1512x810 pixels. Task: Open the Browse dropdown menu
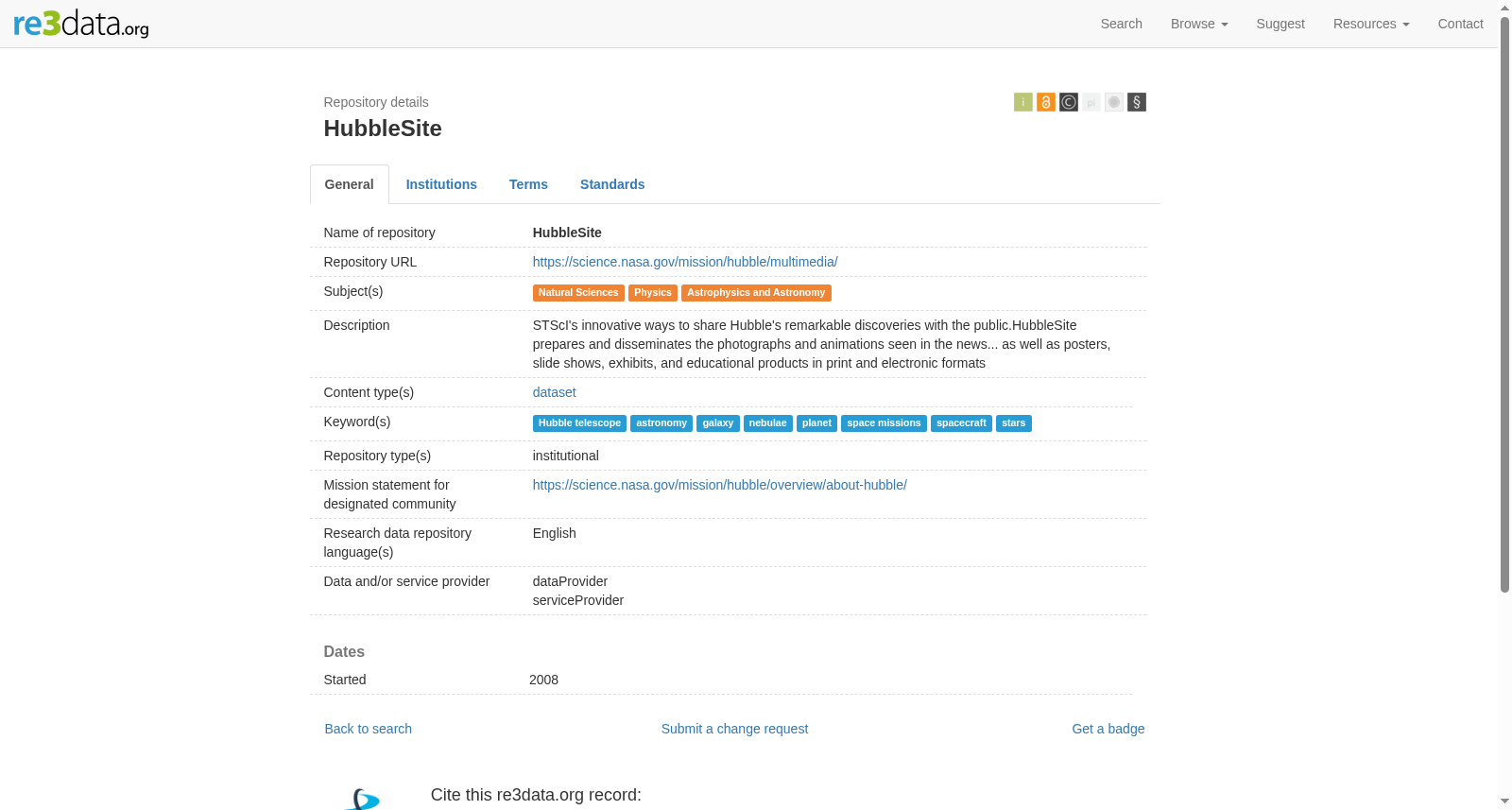pyautogui.click(x=1199, y=24)
